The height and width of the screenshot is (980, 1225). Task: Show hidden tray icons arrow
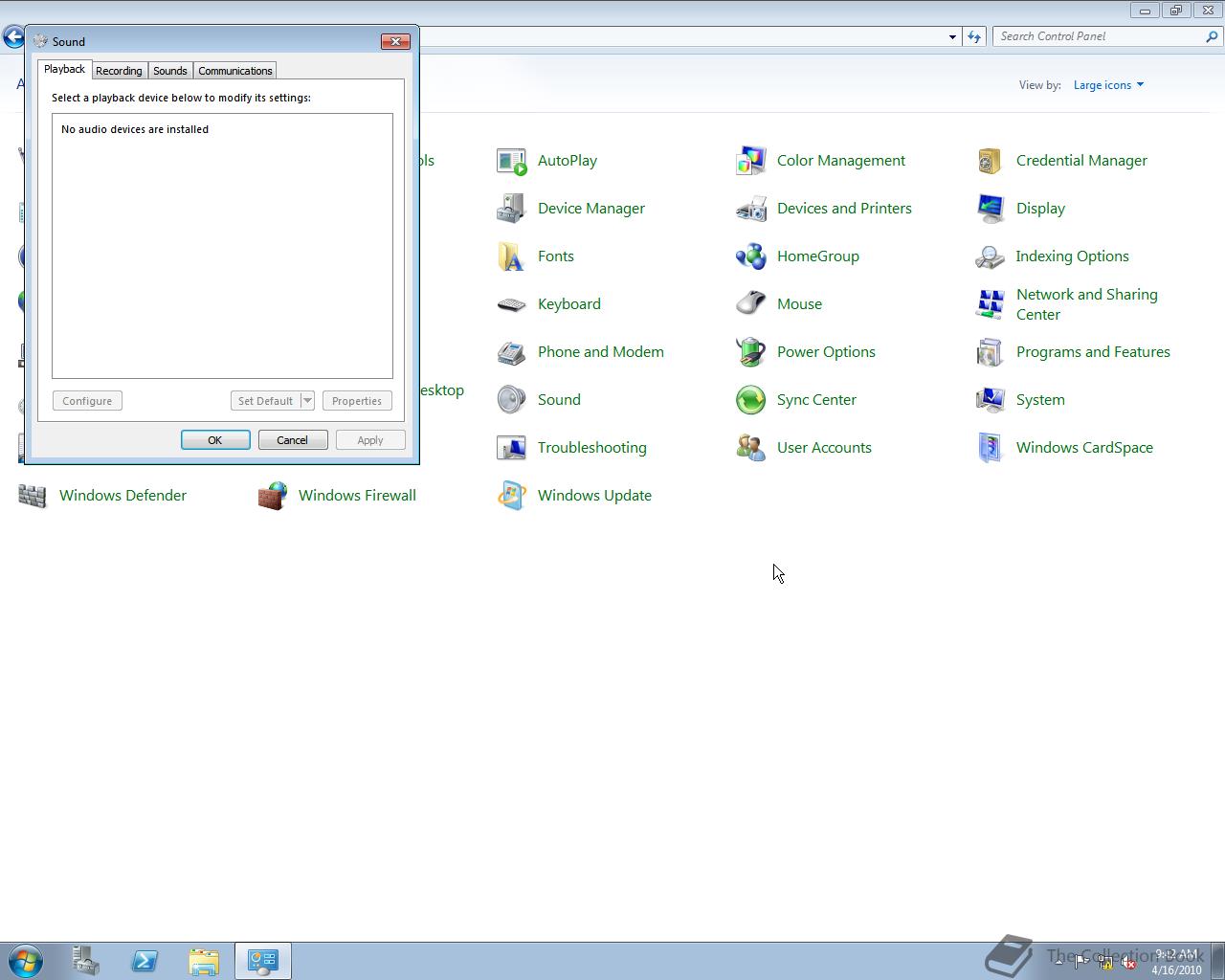click(1058, 963)
